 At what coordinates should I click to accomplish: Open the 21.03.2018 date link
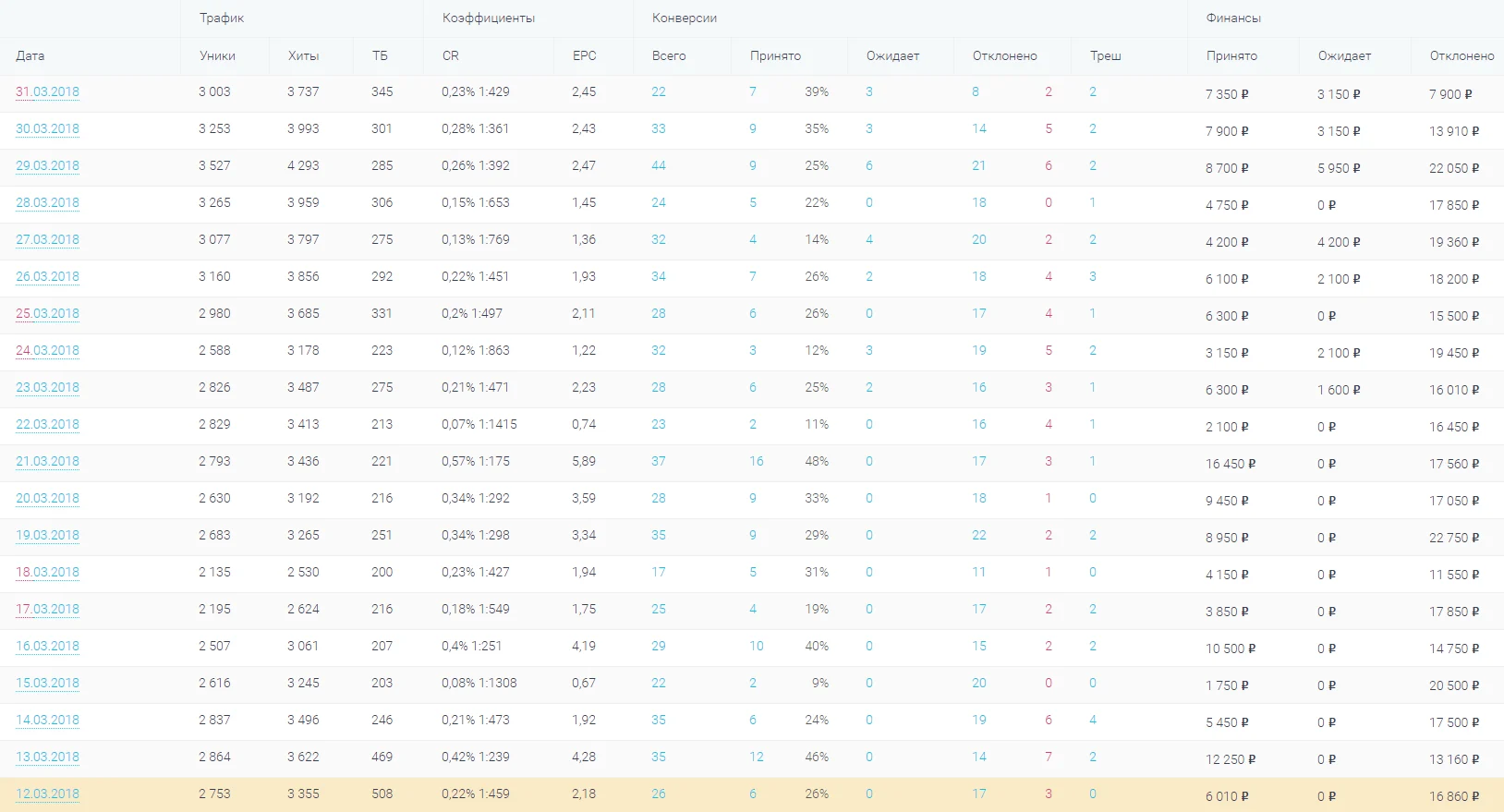click(x=47, y=462)
